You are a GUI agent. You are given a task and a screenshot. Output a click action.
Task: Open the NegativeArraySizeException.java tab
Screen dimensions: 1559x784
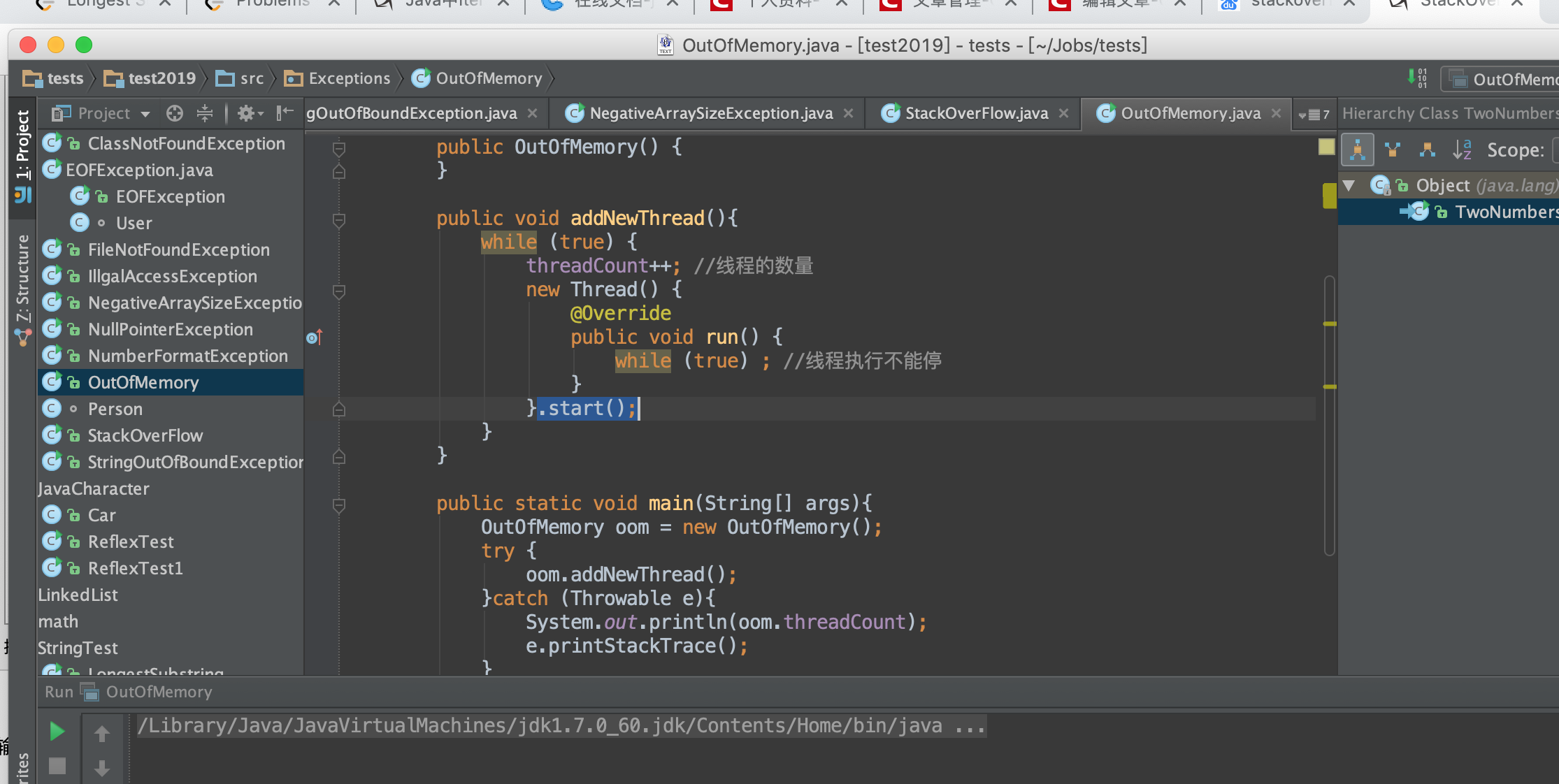coord(709,112)
